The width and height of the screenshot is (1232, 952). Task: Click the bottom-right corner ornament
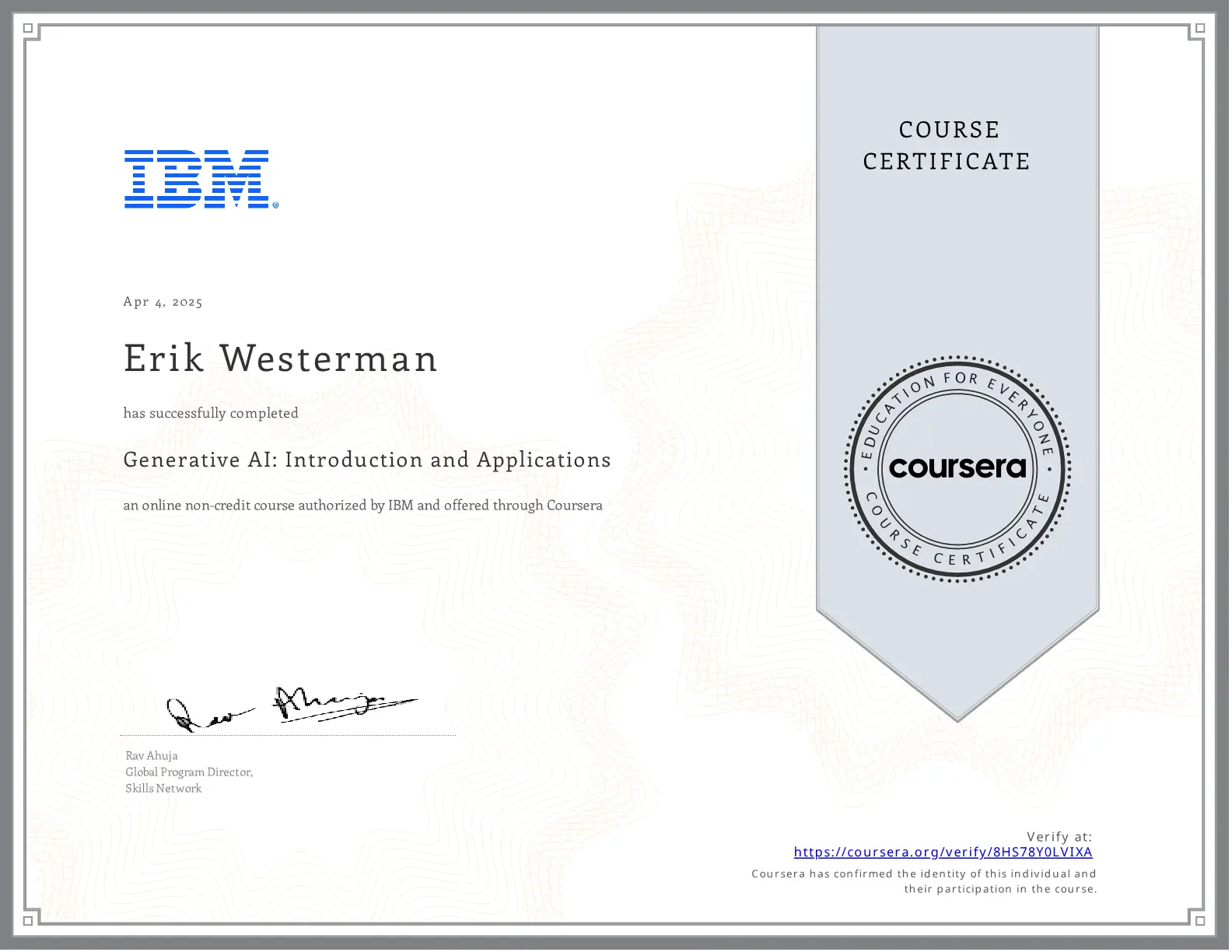[1200, 921]
